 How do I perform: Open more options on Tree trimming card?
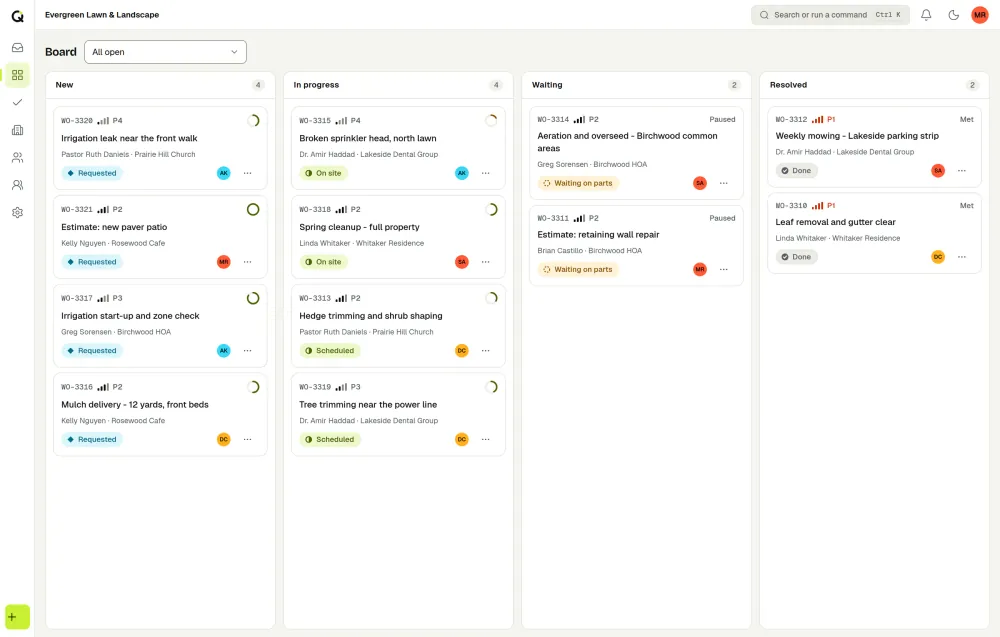click(485, 439)
